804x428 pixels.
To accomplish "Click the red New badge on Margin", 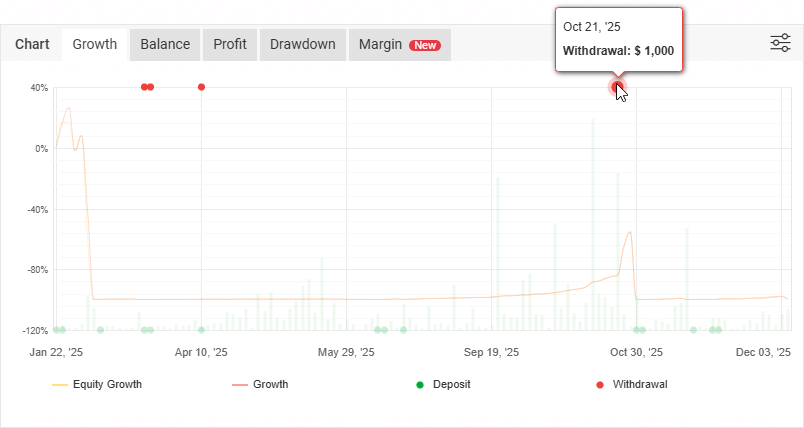I will click(425, 45).
